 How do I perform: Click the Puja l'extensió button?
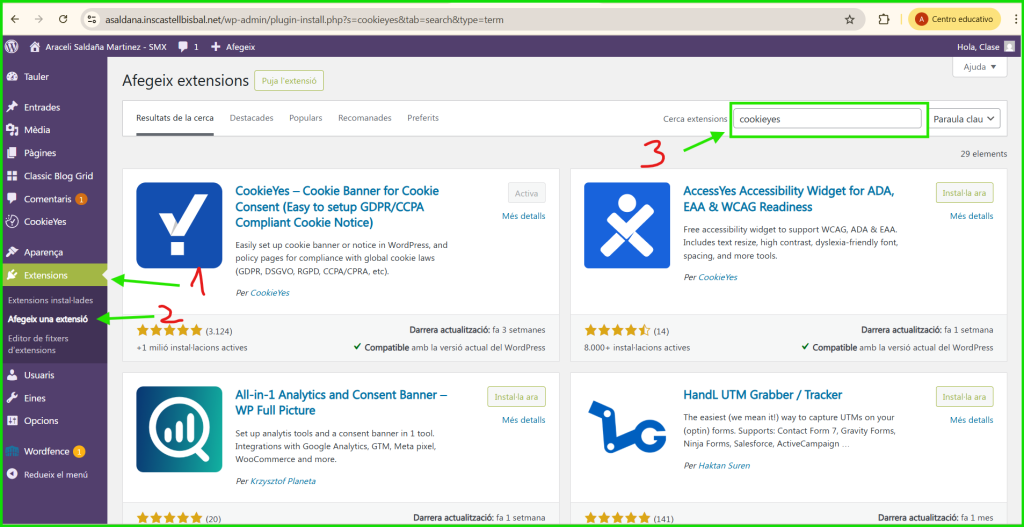pos(288,81)
